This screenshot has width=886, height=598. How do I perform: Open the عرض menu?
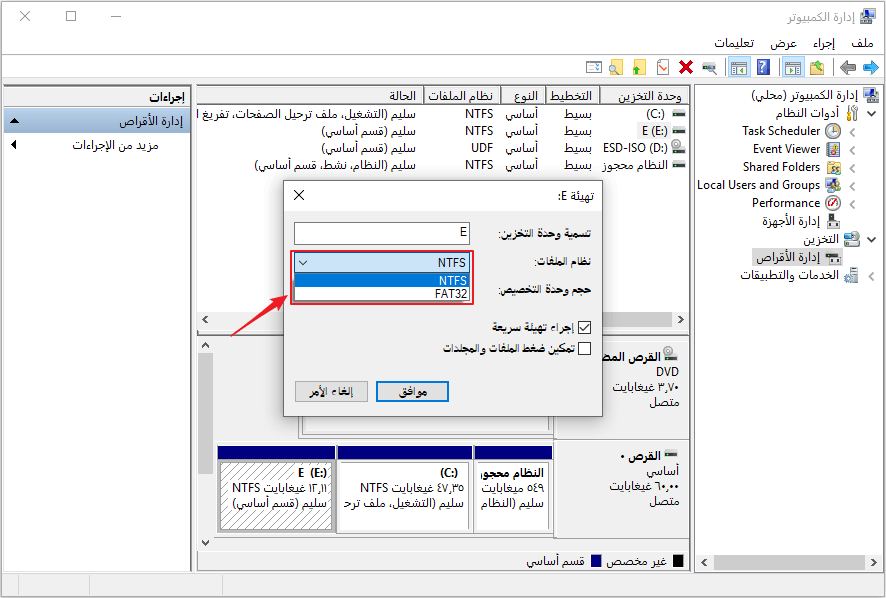coord(783,43)
